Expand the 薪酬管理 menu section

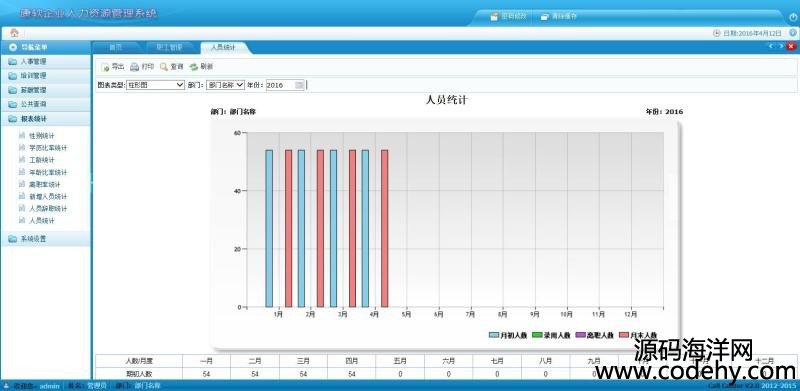(45, 90)
